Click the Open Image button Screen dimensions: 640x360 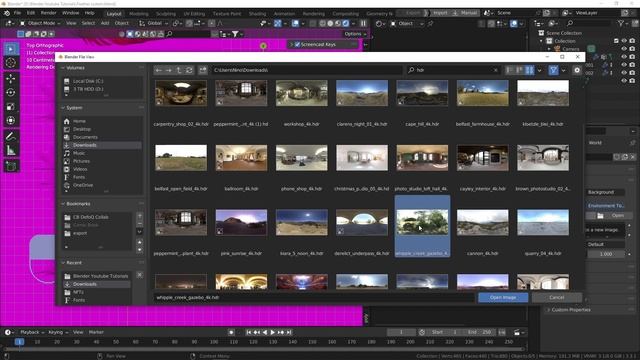[x=503, y=298]
